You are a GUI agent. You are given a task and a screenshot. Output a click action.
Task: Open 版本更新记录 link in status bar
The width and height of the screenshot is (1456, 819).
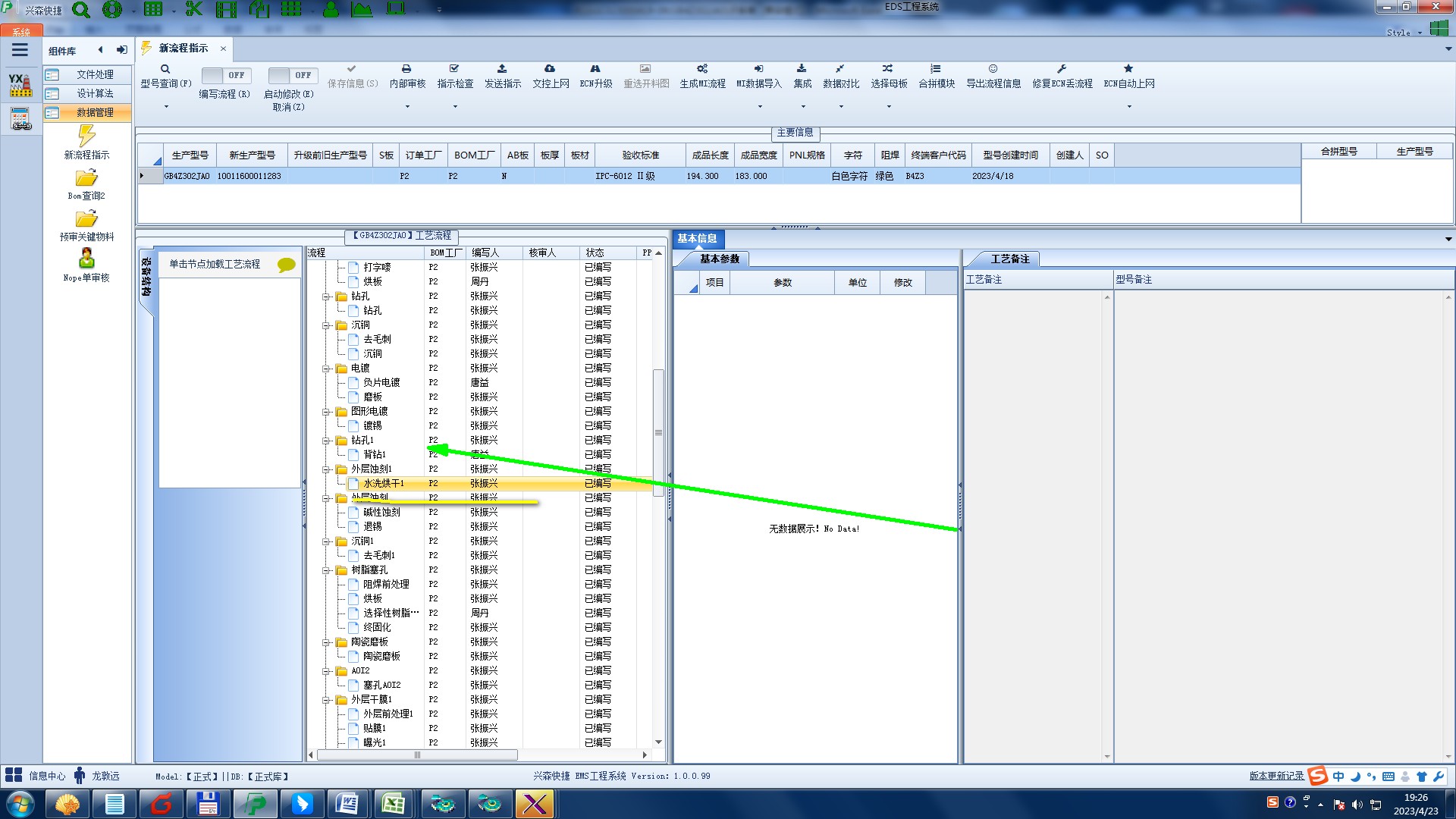pos(1276,776)
